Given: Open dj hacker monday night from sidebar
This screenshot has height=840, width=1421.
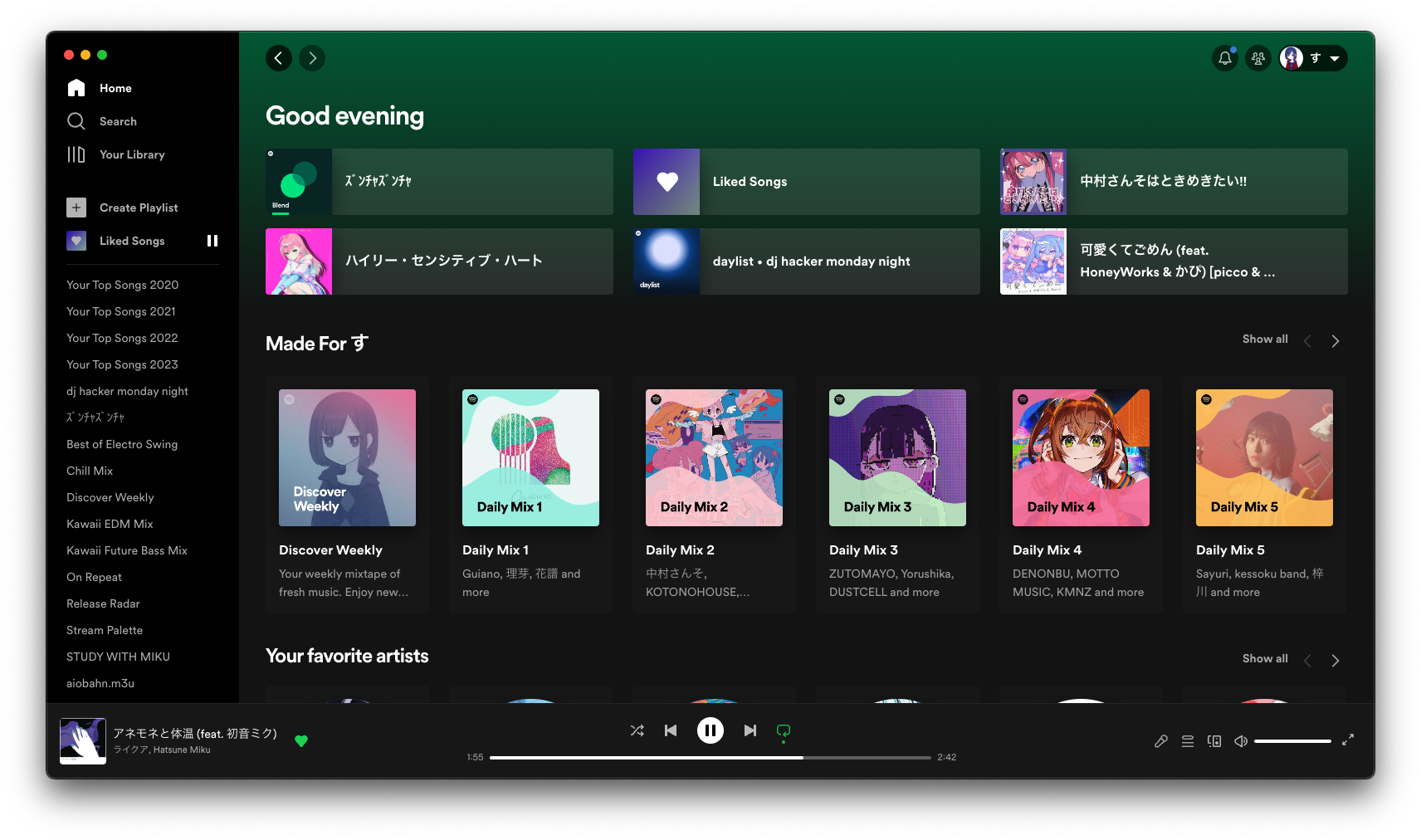Looking at the screenshot, I should (126, 391).
